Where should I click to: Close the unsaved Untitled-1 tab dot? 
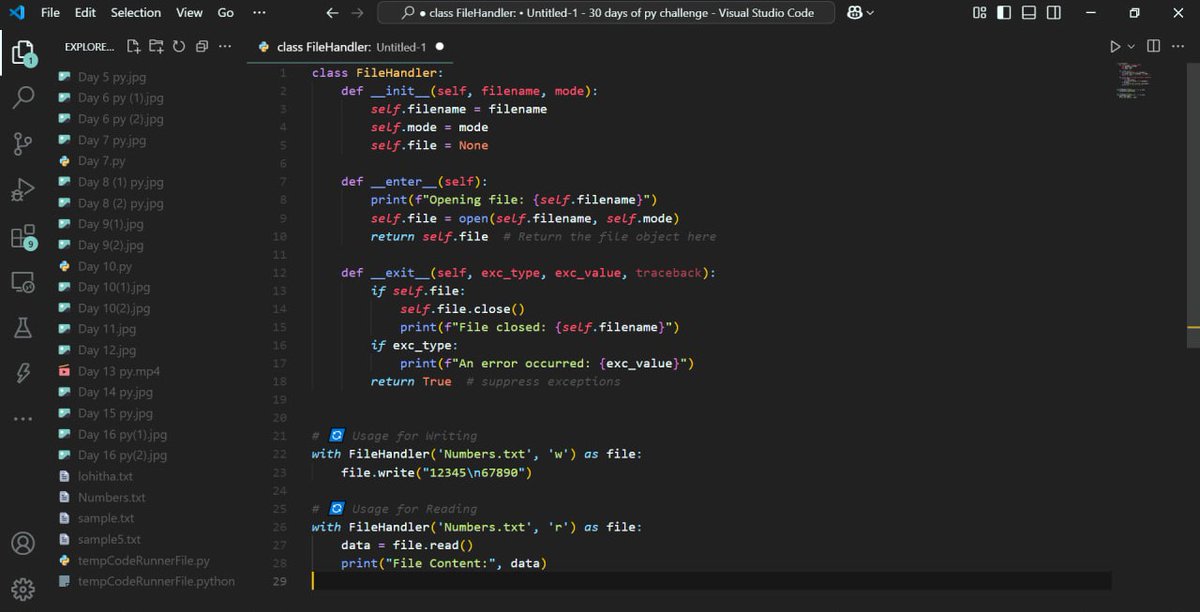click(440, 47)
